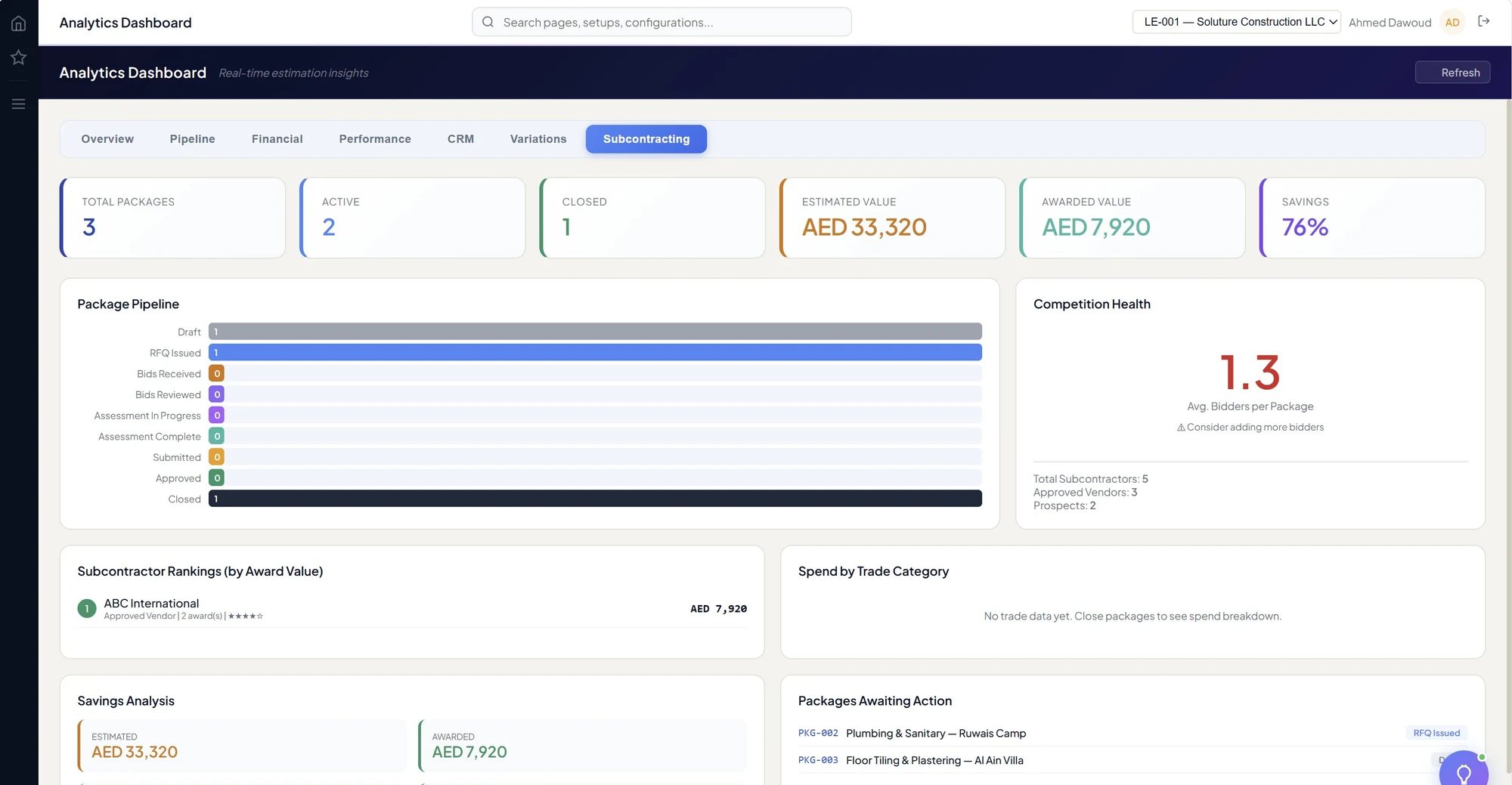This screenshot has width=1512, height=785.
Task: Click the Competition Health heading
Action: pos(1092,304)
